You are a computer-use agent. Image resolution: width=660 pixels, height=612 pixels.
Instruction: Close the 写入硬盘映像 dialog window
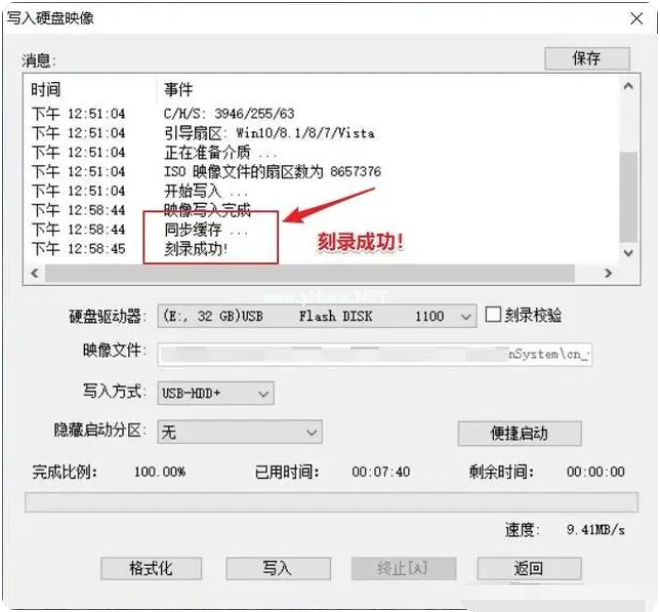pyautogui.click(x=636, y=18)
